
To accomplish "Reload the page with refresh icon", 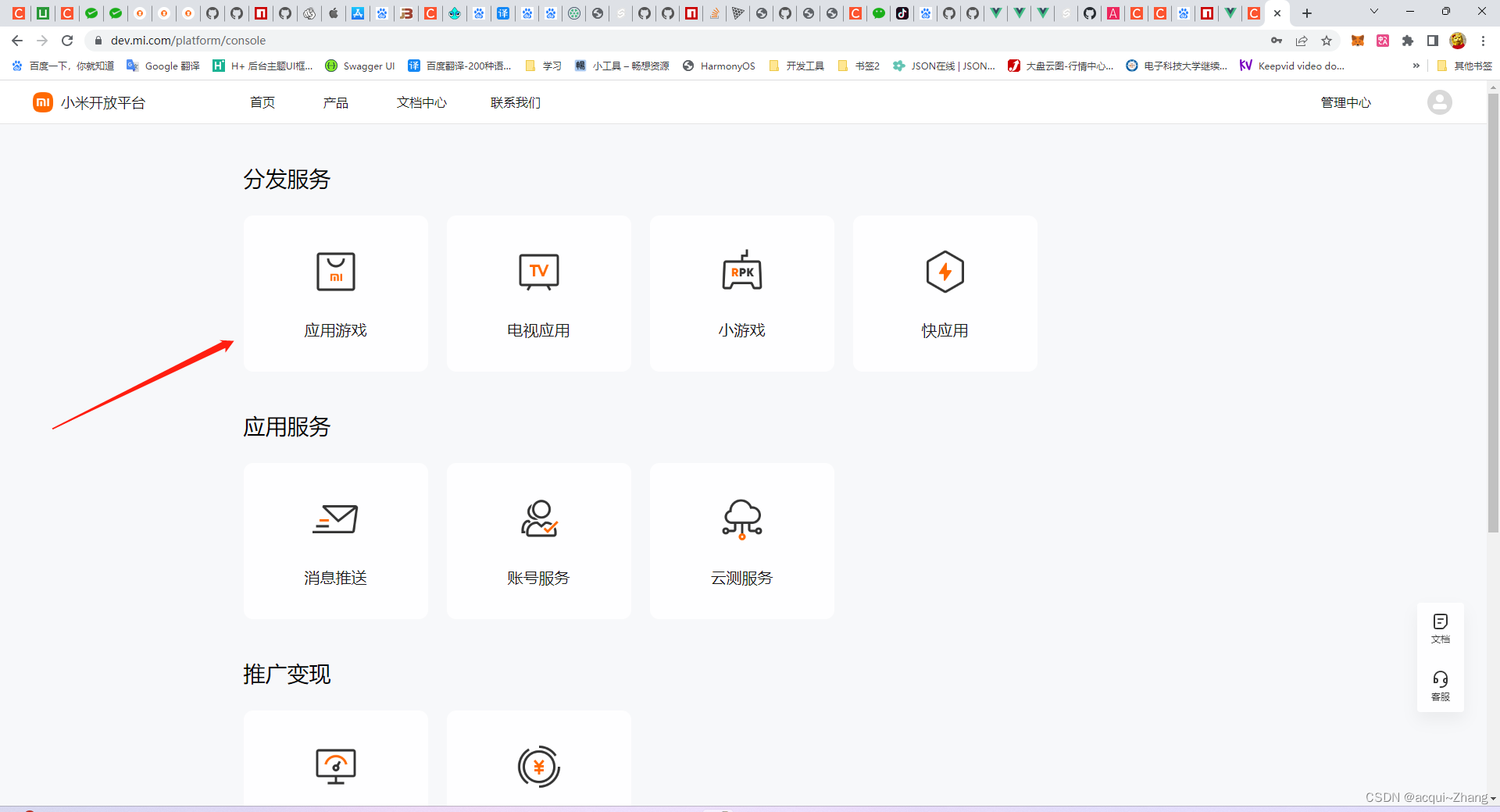I will pos(67,41).
